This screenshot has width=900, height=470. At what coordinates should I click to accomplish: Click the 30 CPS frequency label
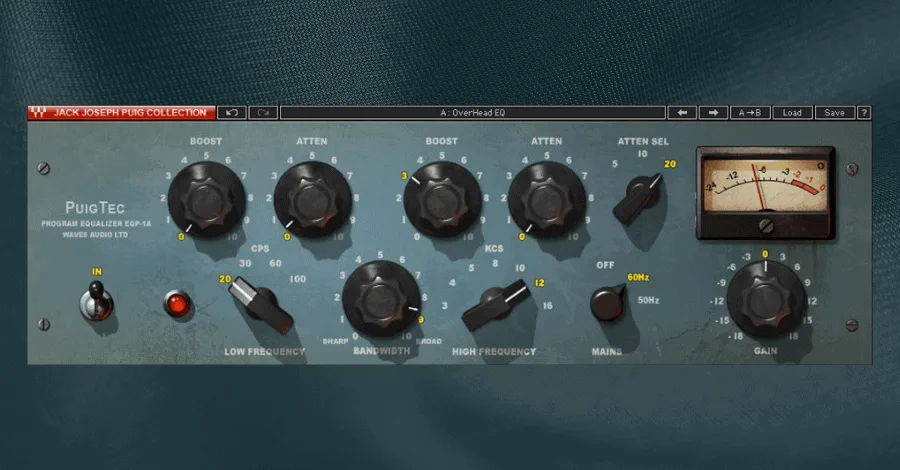245,263
